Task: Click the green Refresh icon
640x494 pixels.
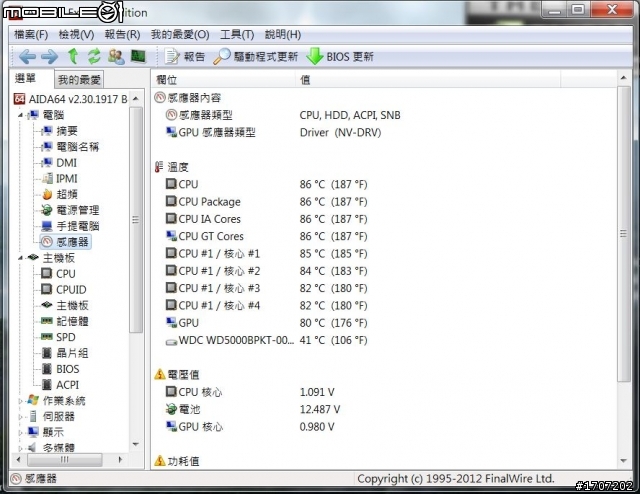Action: coord(94,56)
